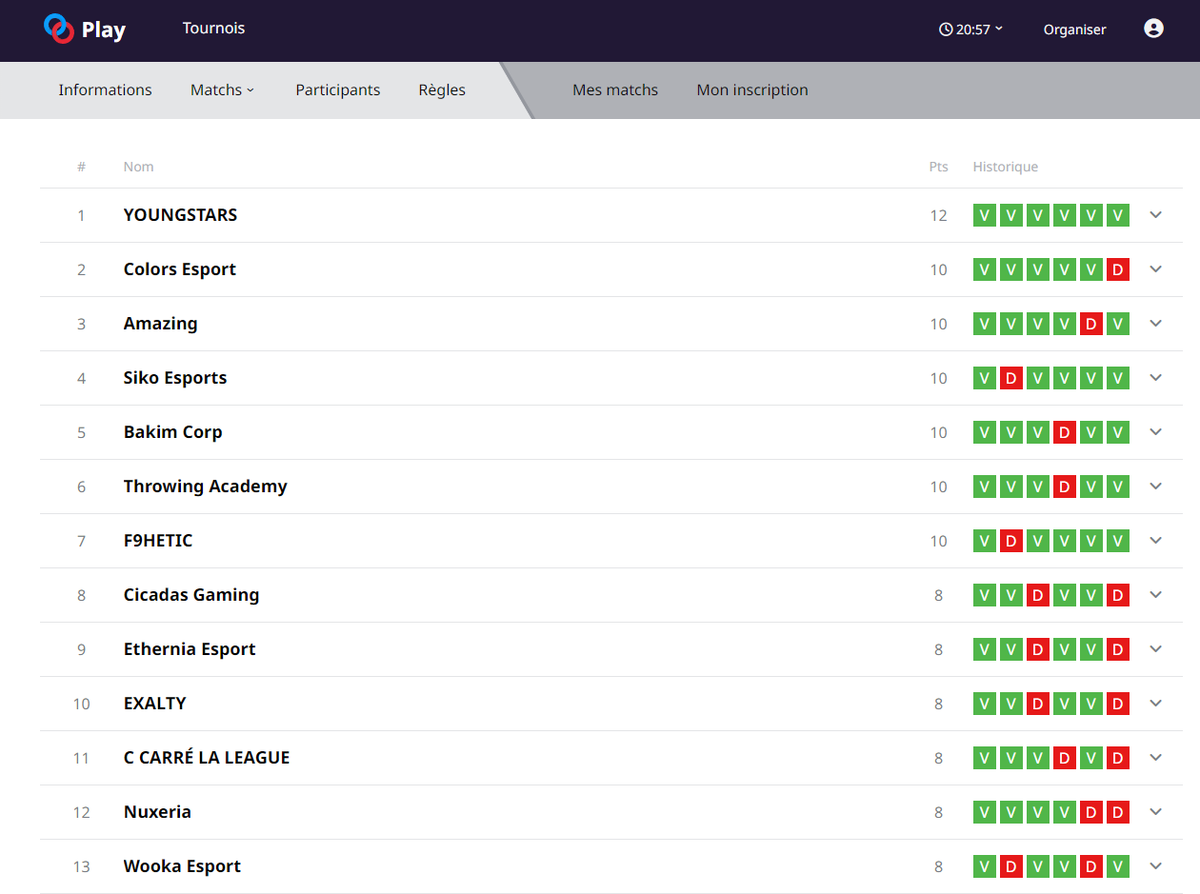This screenshot has width=1200, height=894.
Task: Click the Play logo icon
Action: pyautogui.click(x=59, y=28)
